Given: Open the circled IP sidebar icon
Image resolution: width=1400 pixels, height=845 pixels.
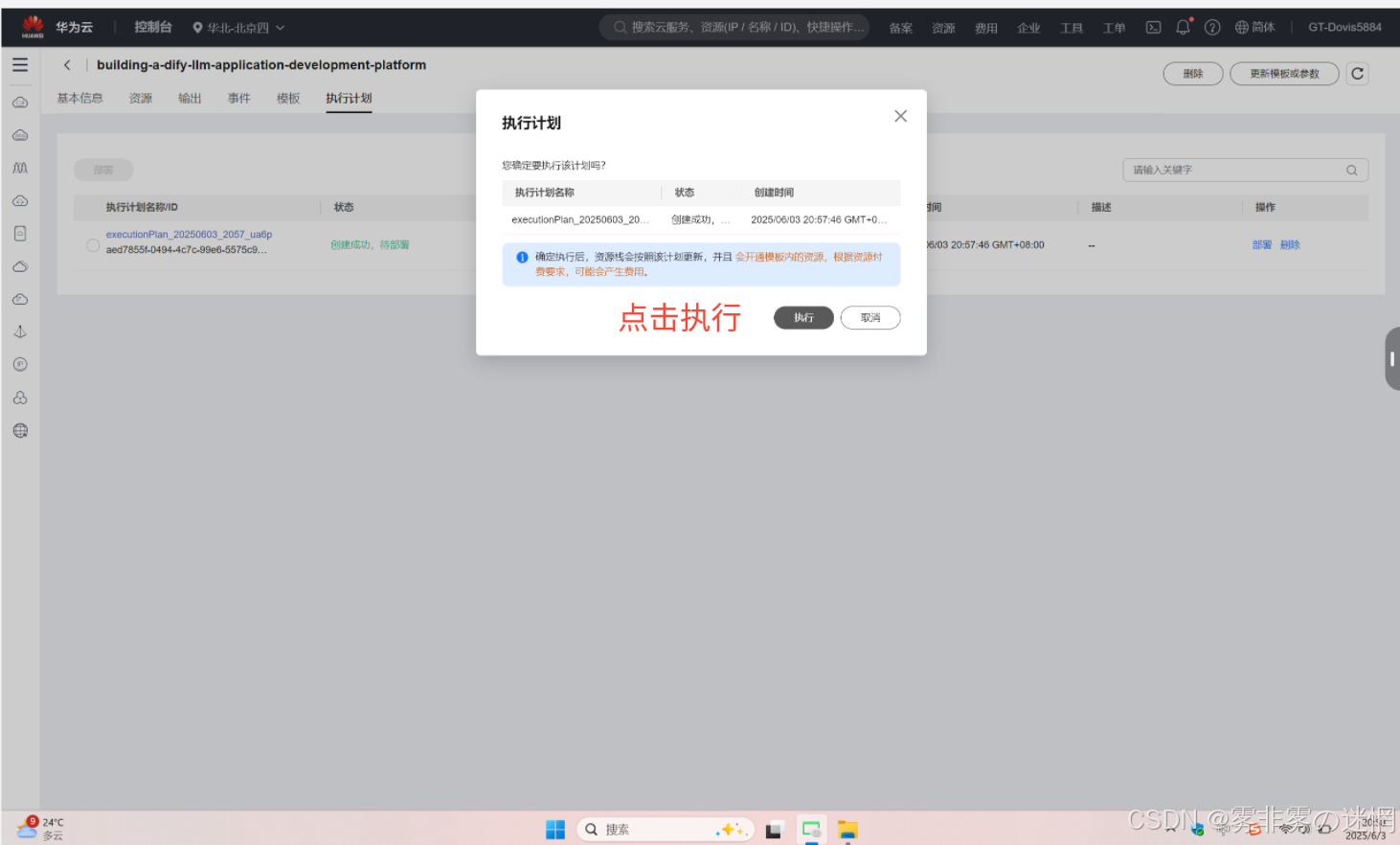Looking at the screenshot, I should click(x=20, y=364).
